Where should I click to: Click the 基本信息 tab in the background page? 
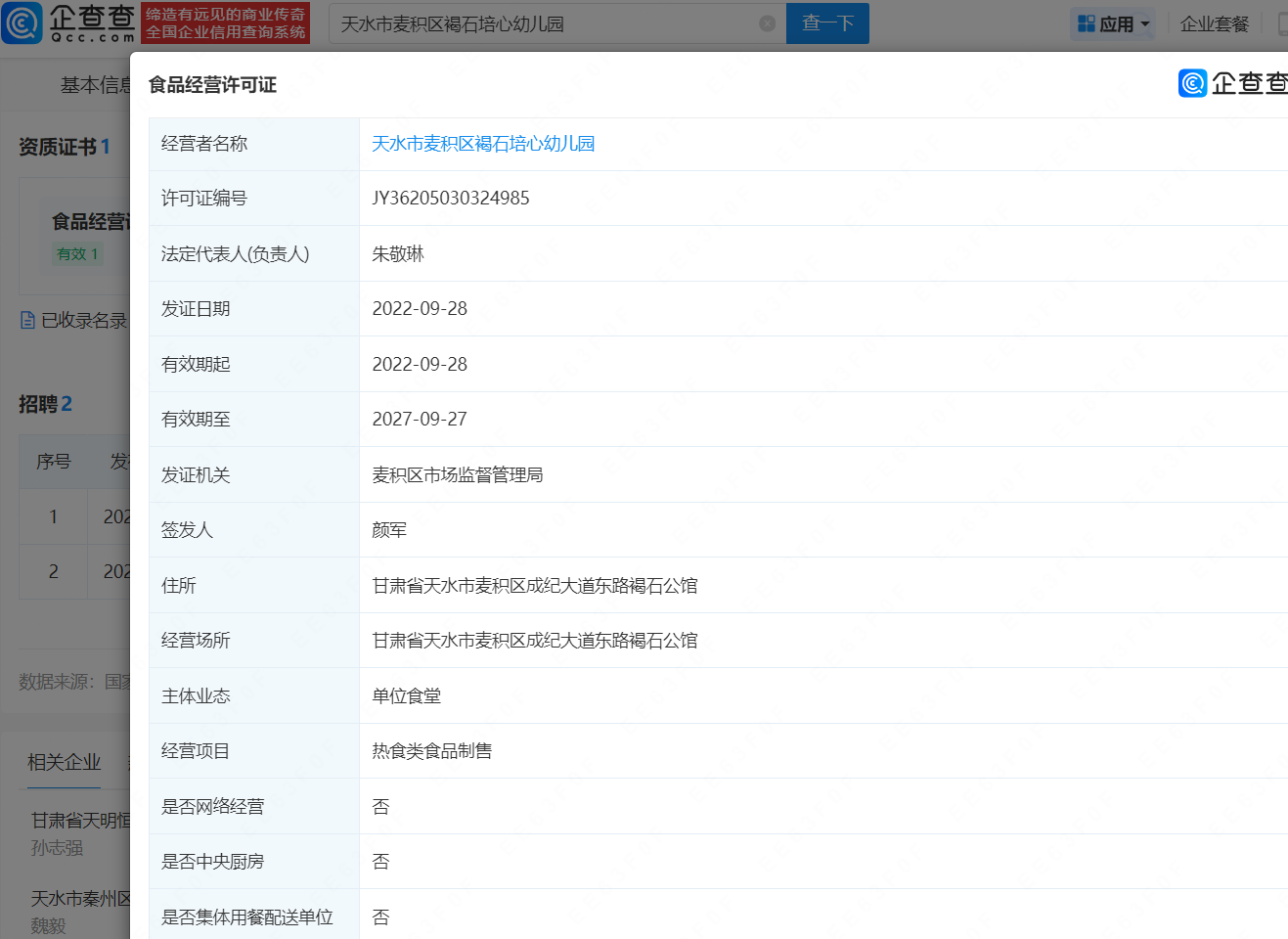pyautogui.click(x=95, y=85)
